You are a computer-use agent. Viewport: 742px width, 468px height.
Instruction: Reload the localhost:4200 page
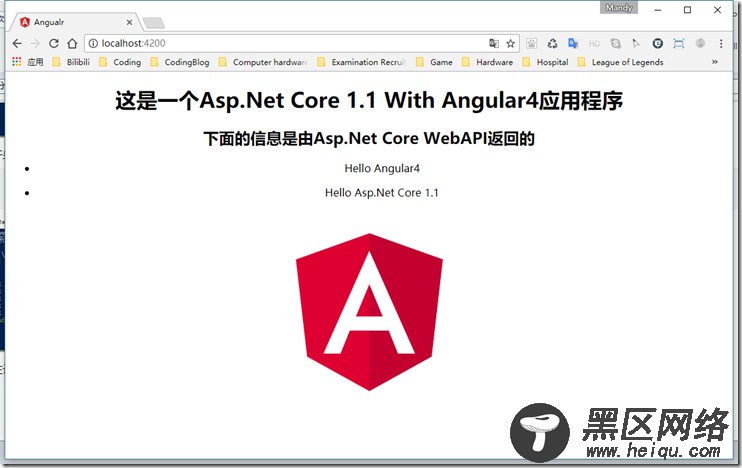(53, 44)
